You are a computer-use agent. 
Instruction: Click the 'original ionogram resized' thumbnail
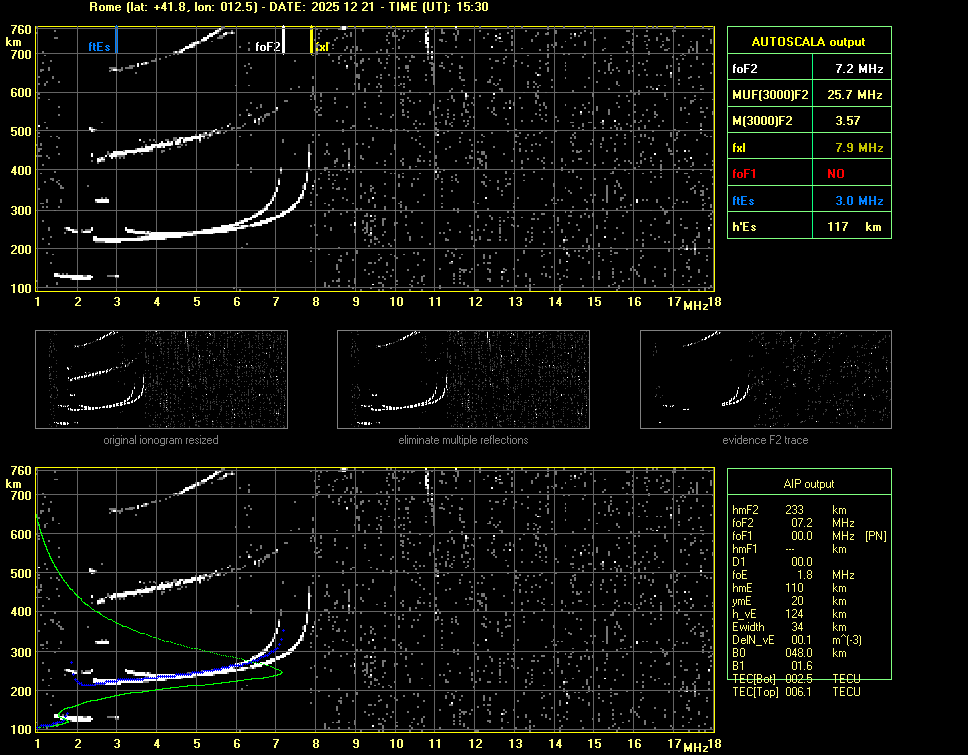(161, 379)
